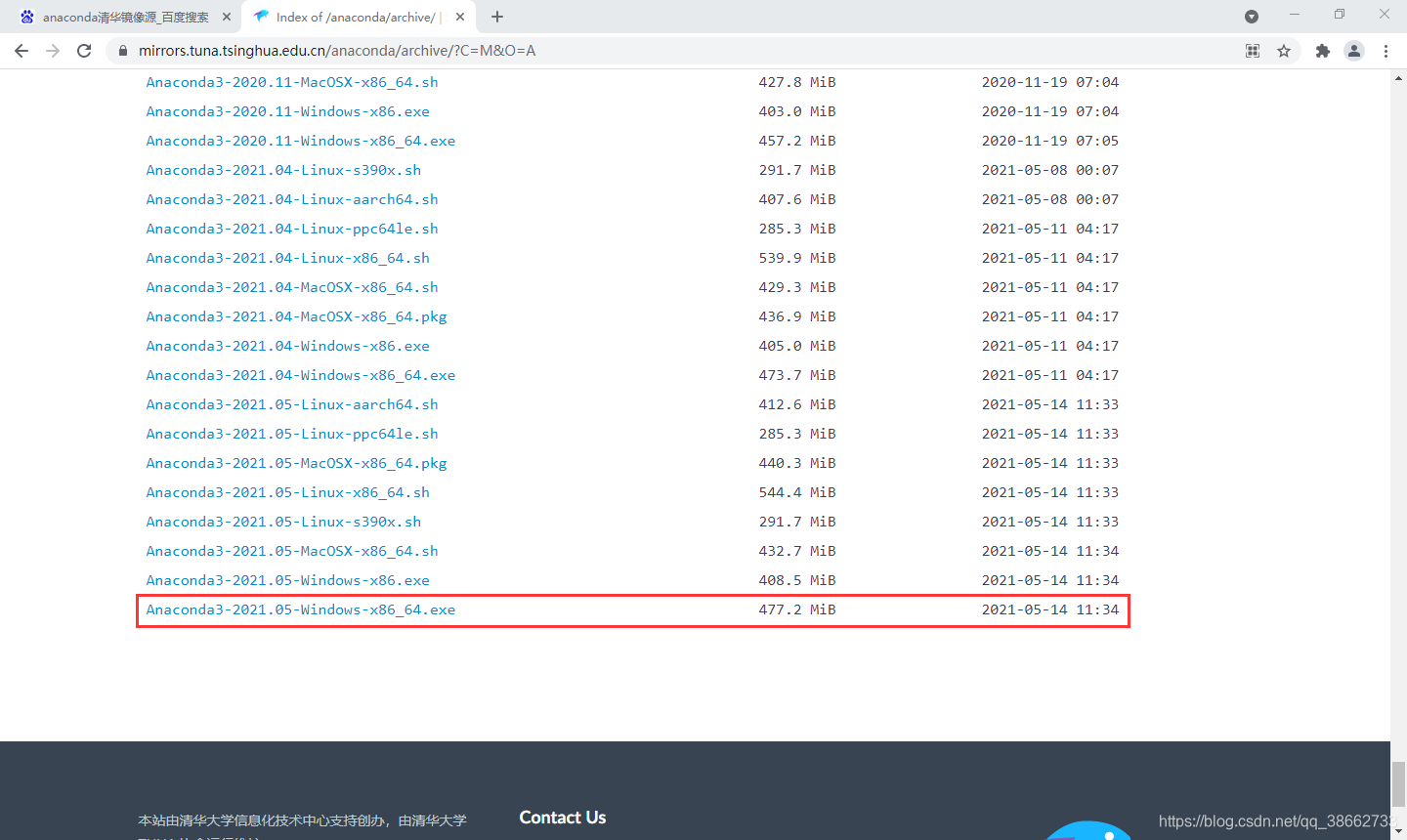The width and height of the screenshot is (1407, 840).
Task: Minimize the Chrome window
Action: 1295,14
